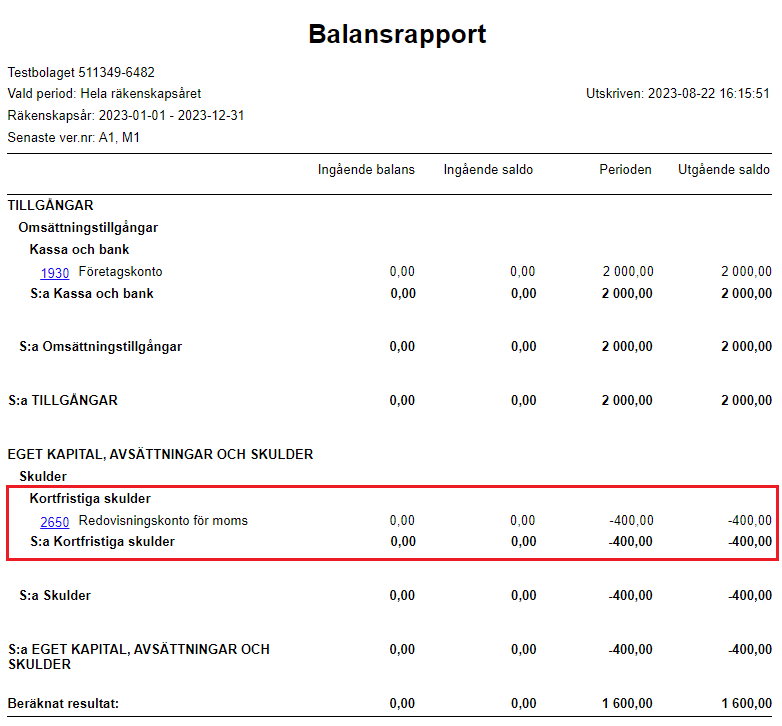The height and width of the screenshot is (726, 782).
Task: Click the Omsättningstillgångar subheading
Action: click(x=88, y=227)
